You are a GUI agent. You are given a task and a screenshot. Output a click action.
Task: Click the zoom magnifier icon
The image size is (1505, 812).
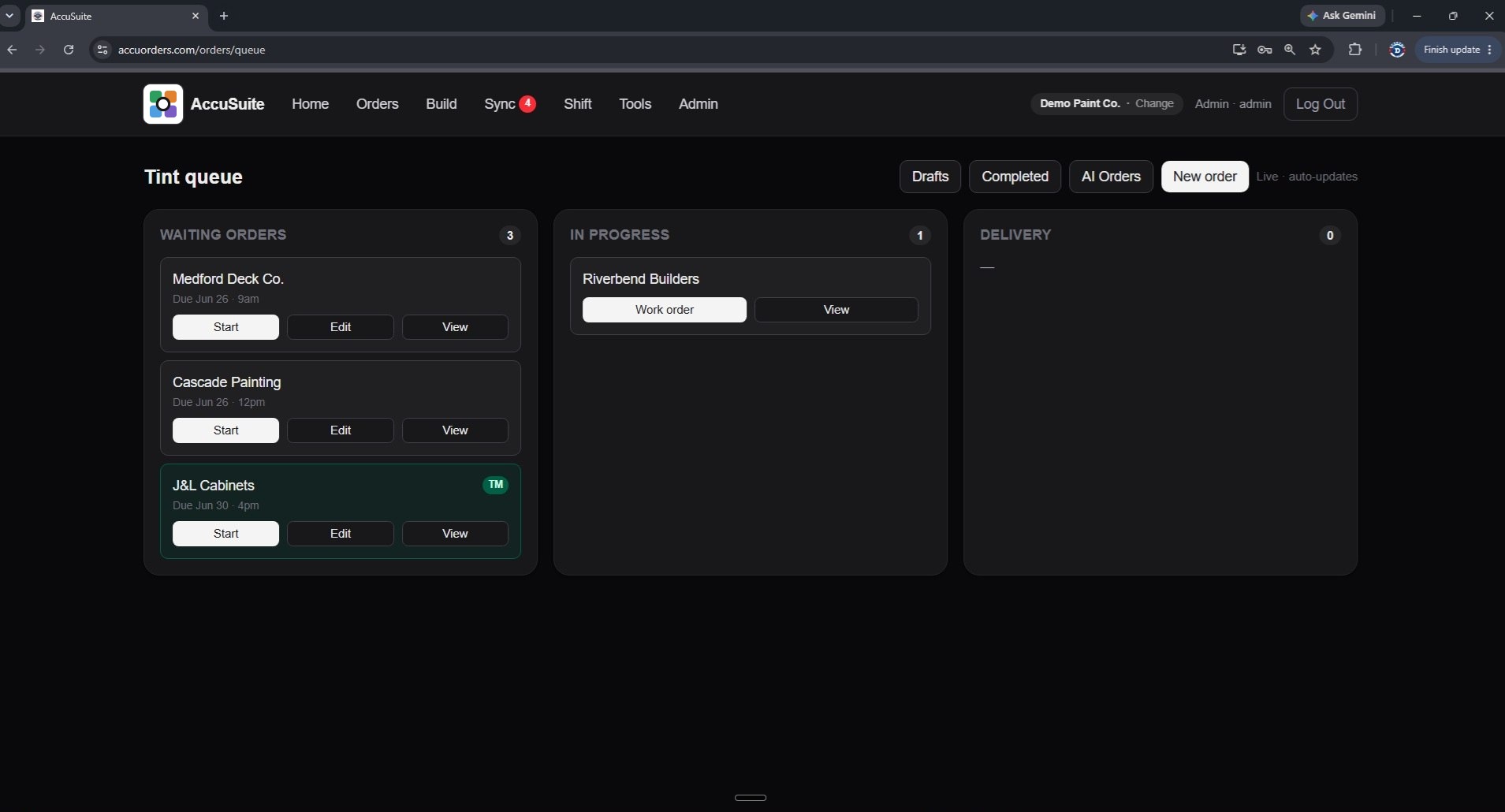pyautogui.click(x=1290, y=50)
